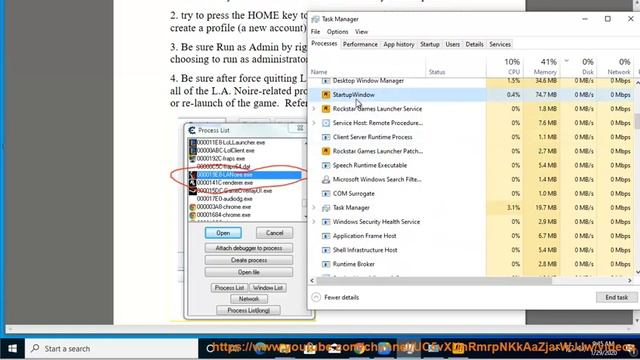Click Memory column sort arrow
Image resolution: width=640 pixels, height=360 pixels.
[x=567, y=61]
